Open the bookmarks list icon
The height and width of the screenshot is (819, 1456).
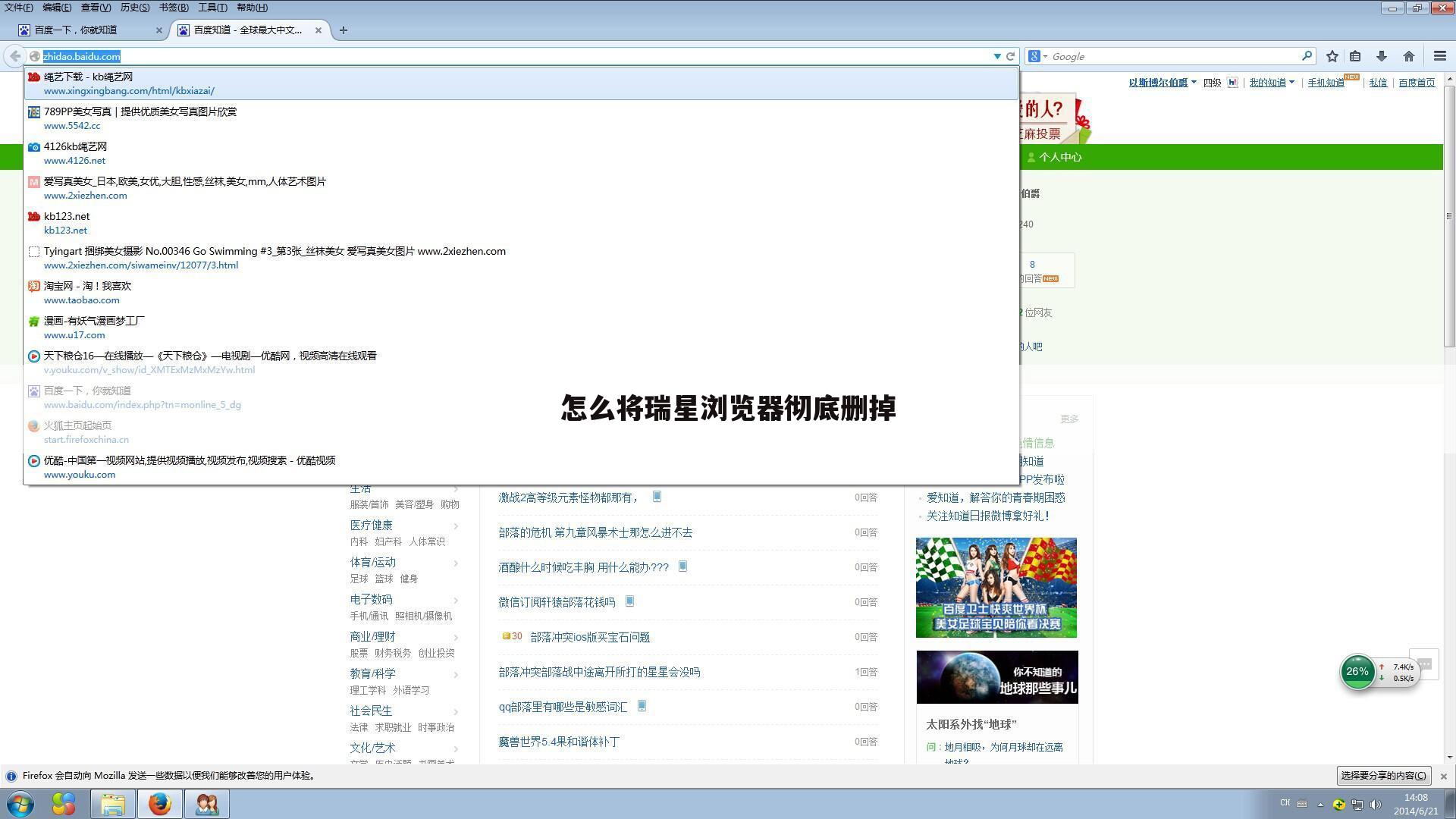pyautogui.click(x=1355, y=56)
